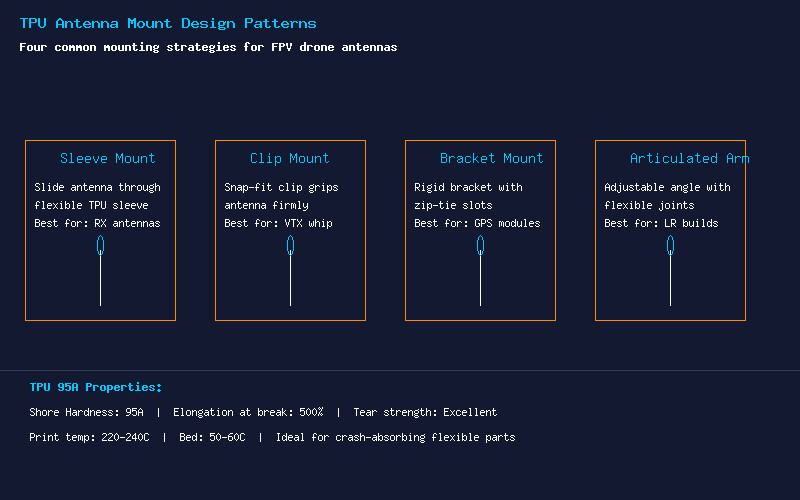800x500 pixels.
Task: Click 'Bed: 50-60C' value
Action: click(x=212, y=437)
